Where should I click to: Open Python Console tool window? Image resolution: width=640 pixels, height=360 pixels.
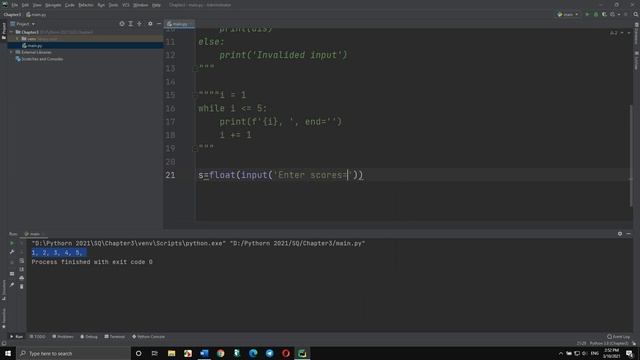148,337
